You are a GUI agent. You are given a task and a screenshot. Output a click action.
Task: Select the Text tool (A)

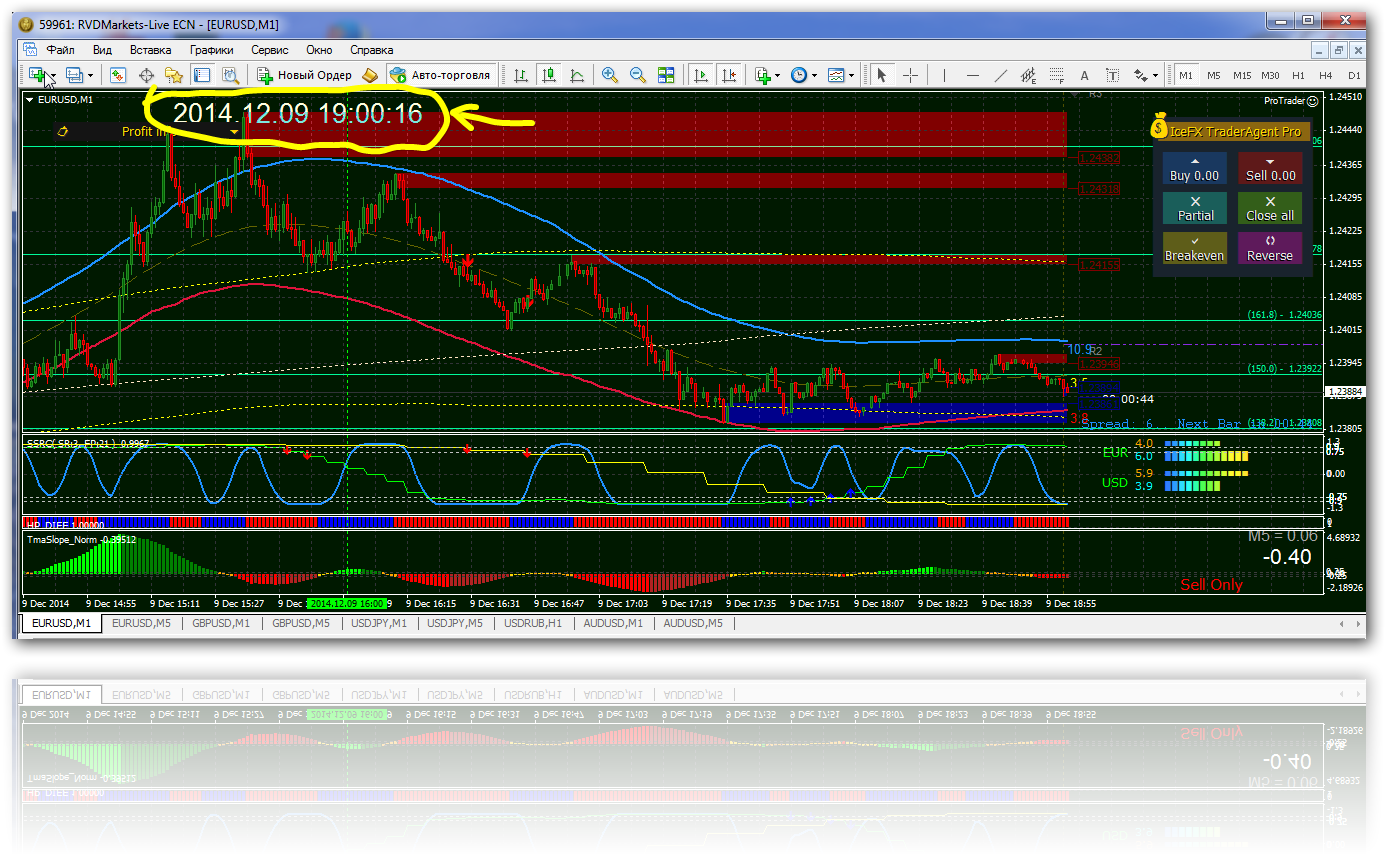1084,75
